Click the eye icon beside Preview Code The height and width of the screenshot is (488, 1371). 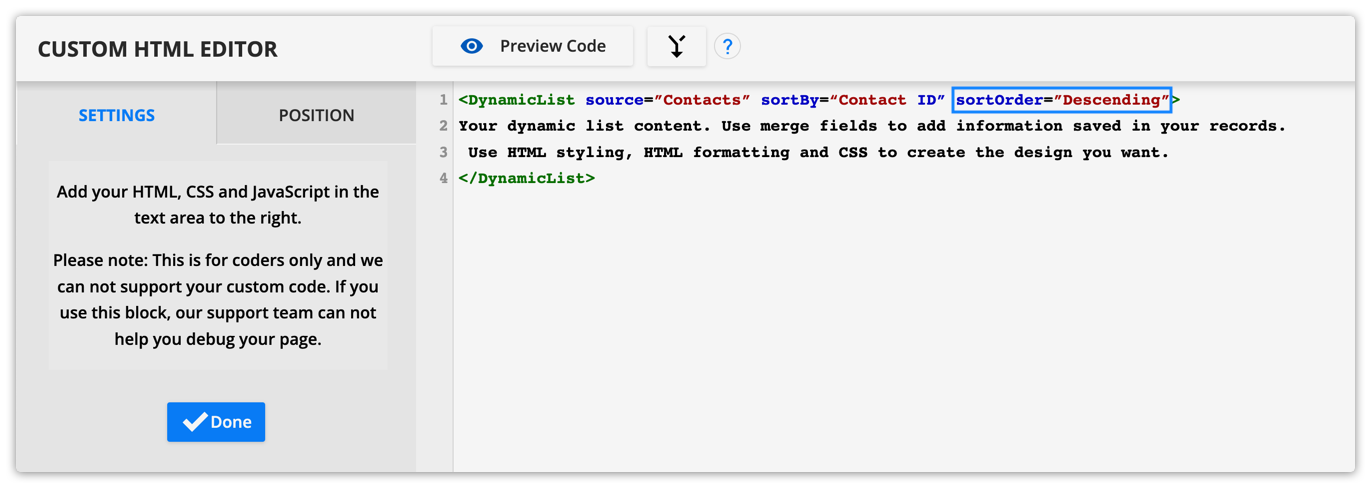tap(471, 46)
